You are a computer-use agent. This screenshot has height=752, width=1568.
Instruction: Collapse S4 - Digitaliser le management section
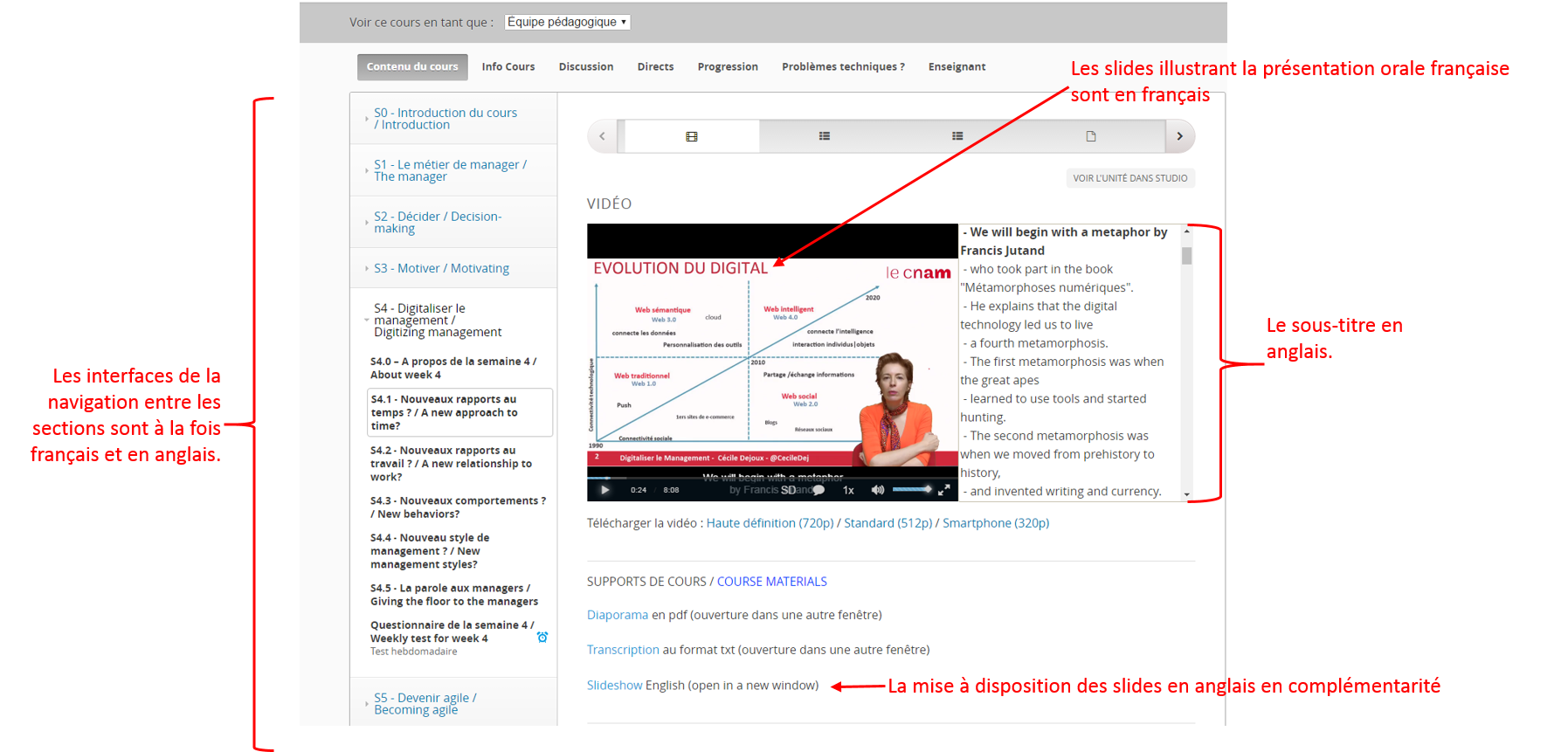pyautogui.click(x=453, y=320)
